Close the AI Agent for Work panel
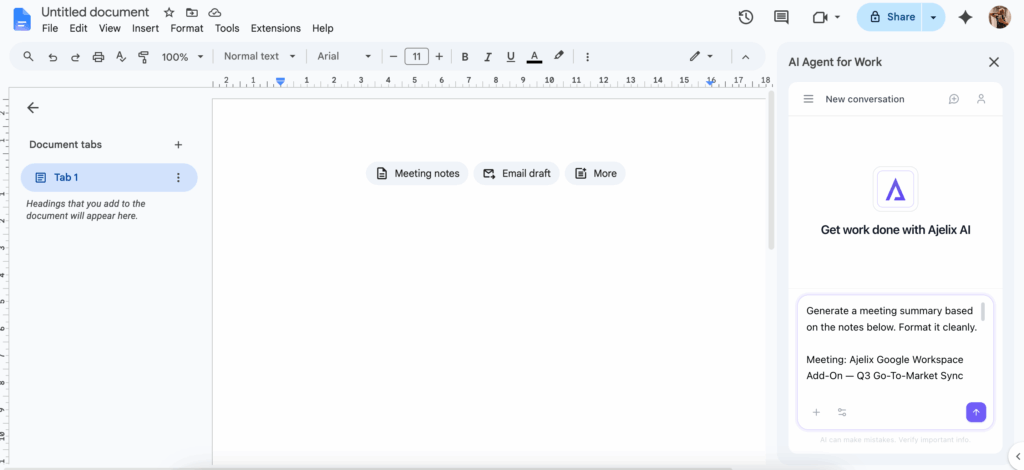The height and width of the screenshot is (470, 1024). click(x=993, y=62)
